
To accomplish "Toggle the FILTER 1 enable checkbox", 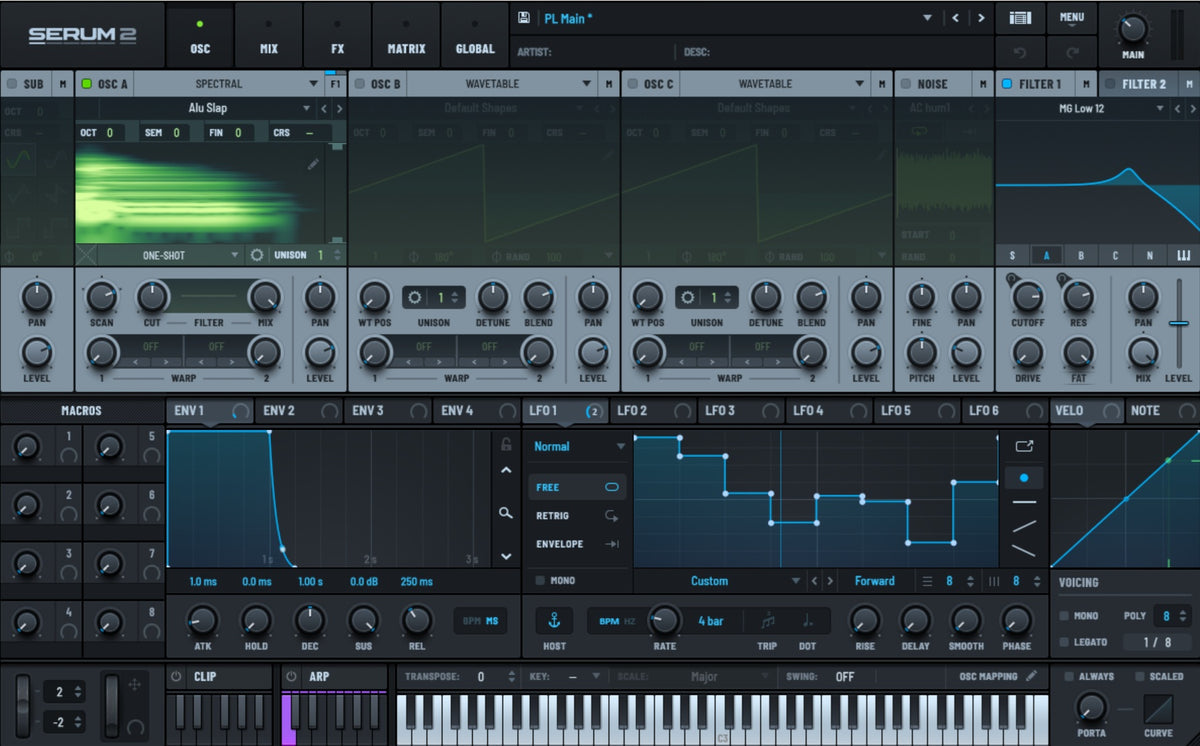I will click(1007, 84).
